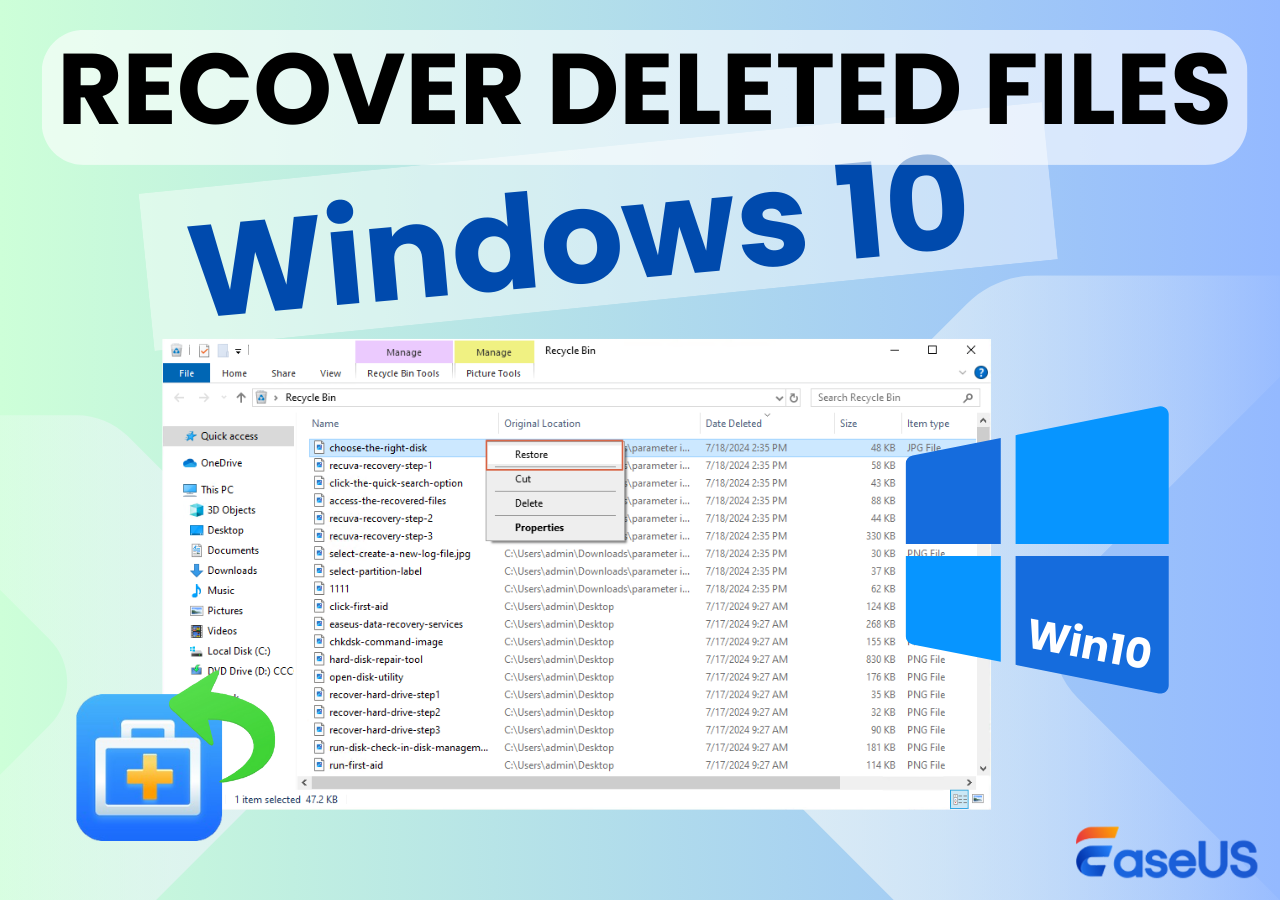Click the search magnifier icon

coord(967,398)
